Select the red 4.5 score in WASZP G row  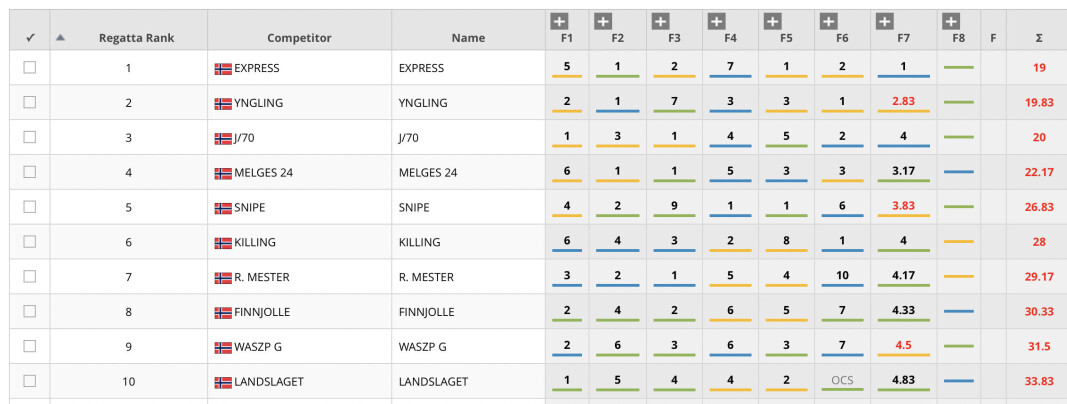click(x=903, y=344)
